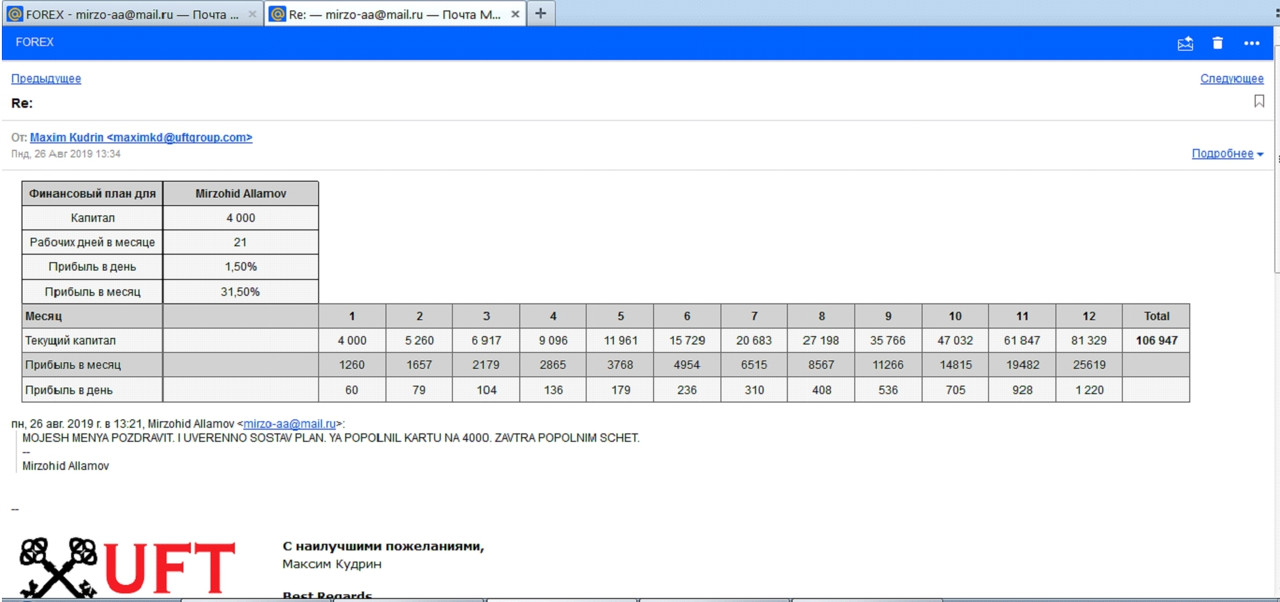Select the month 12 column header
The height and width of the screenshot is (602, 1280).
1089,316
